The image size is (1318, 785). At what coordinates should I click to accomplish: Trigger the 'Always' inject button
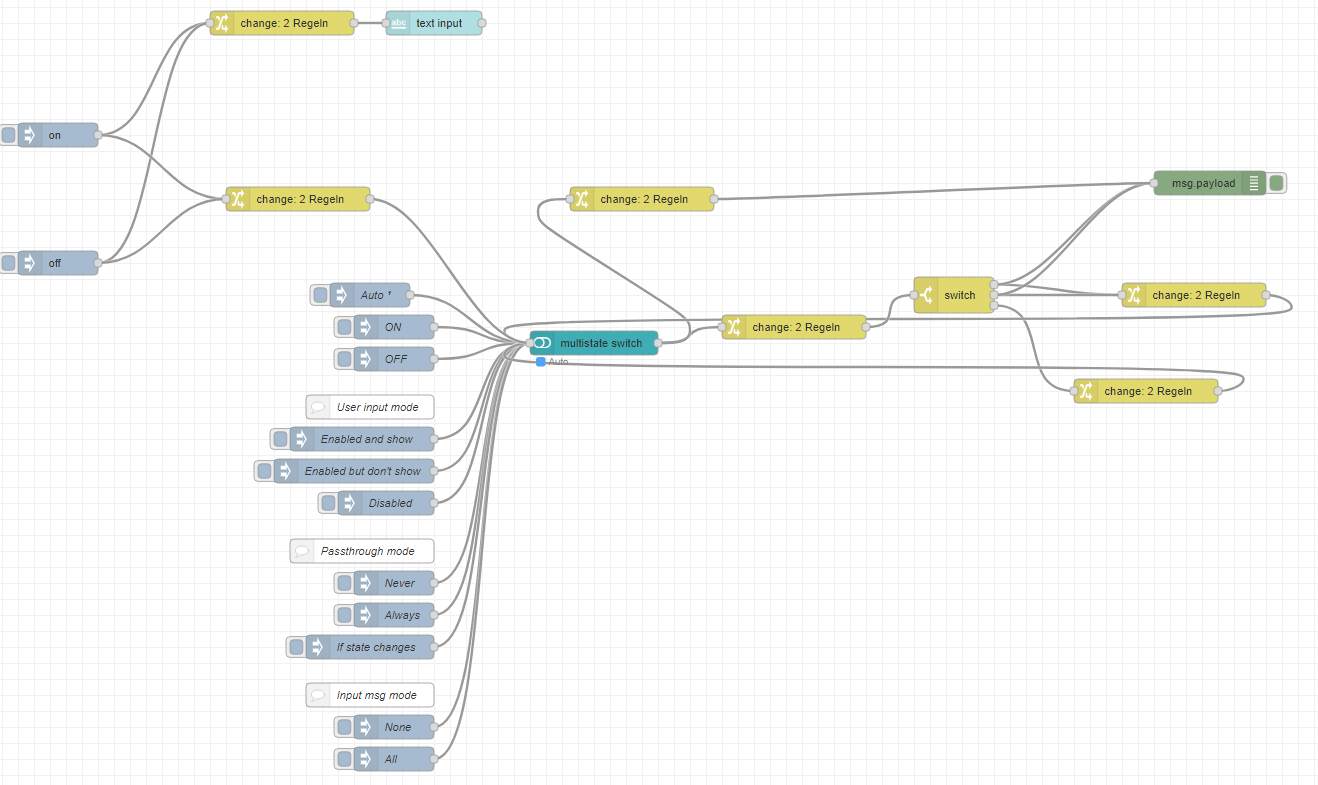pos(344,615)
